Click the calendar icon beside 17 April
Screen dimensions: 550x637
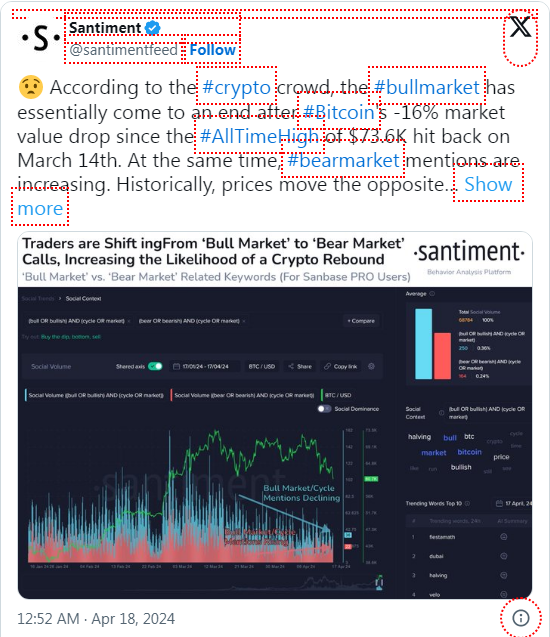point(500,503)
